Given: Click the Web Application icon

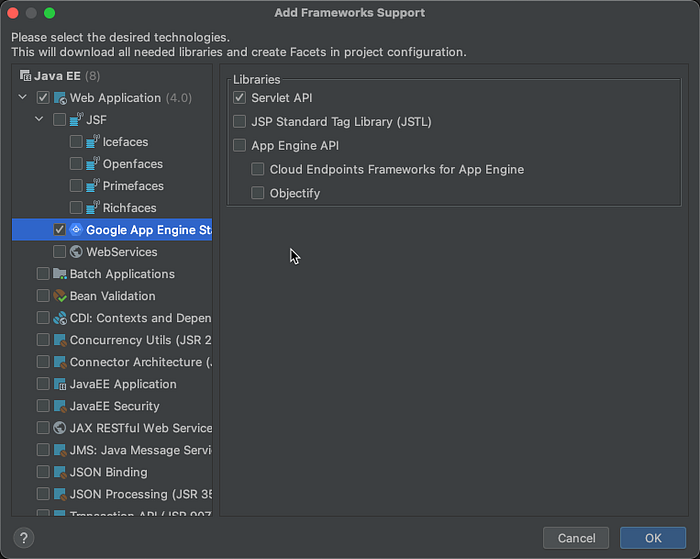Looking at the screenshot, I should click(x=60, y=98).
